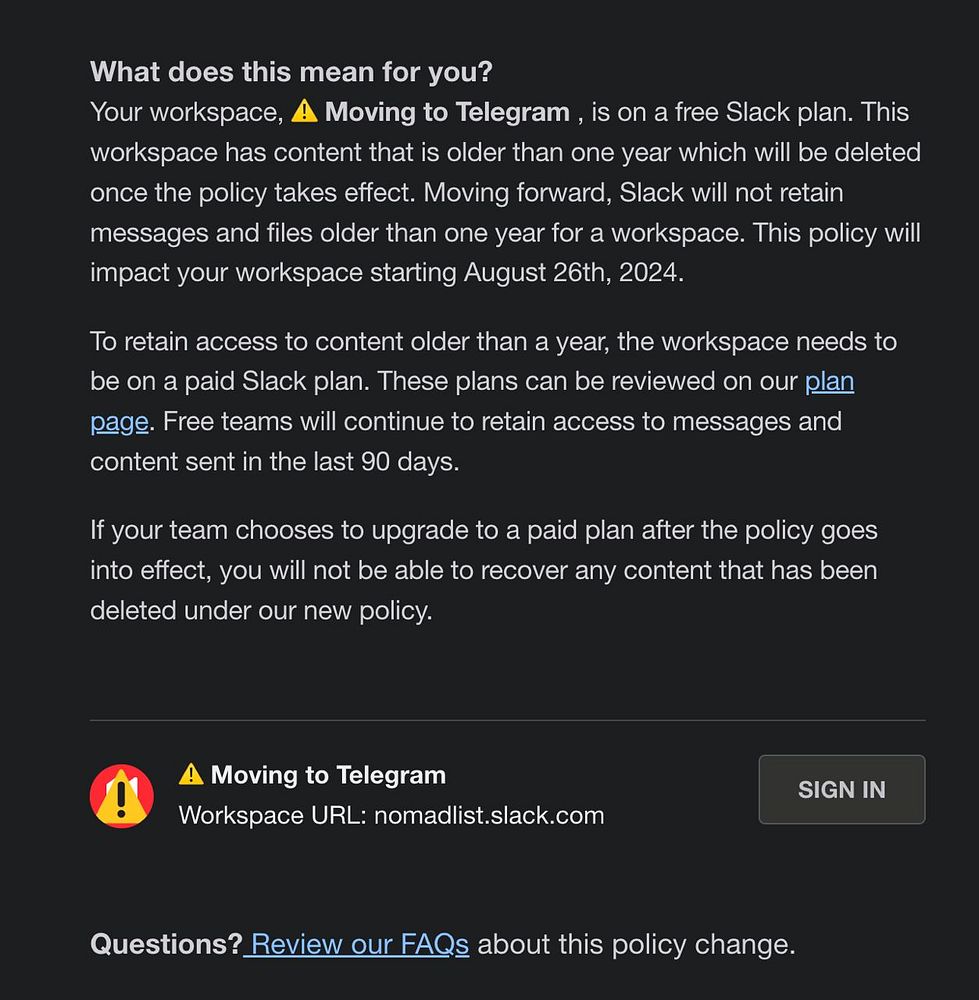Click the bold 'Questions?' label
The height and width of the screenshot is (1000, 979).
pyautogui.click(x=166, y=944)
